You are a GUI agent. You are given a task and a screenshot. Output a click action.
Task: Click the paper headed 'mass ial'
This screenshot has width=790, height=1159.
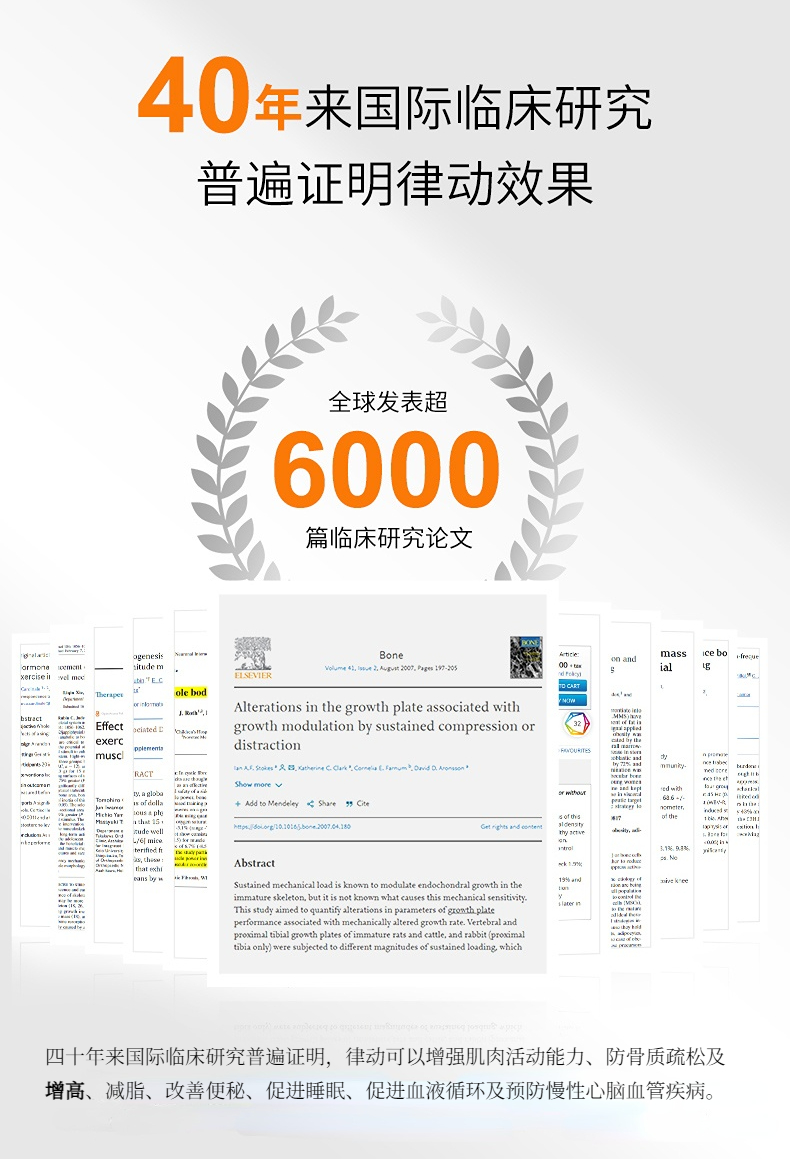coord(673,660)
